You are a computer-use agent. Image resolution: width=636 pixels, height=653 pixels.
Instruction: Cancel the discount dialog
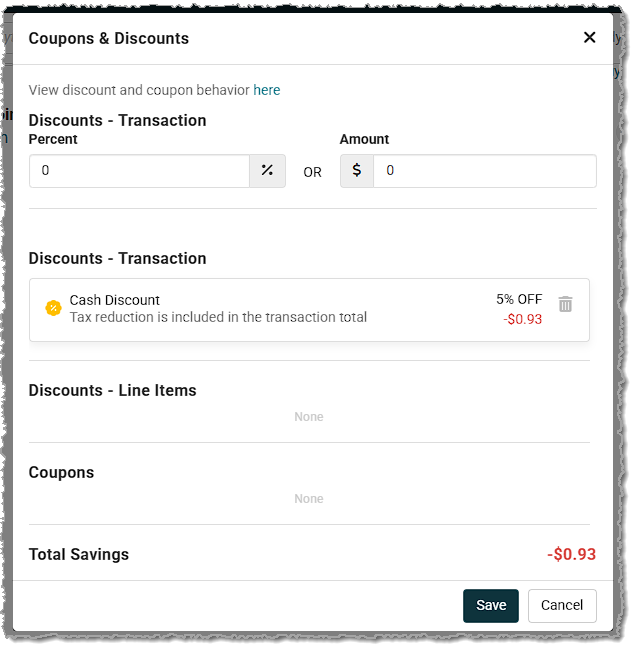(x=562, y=605)
